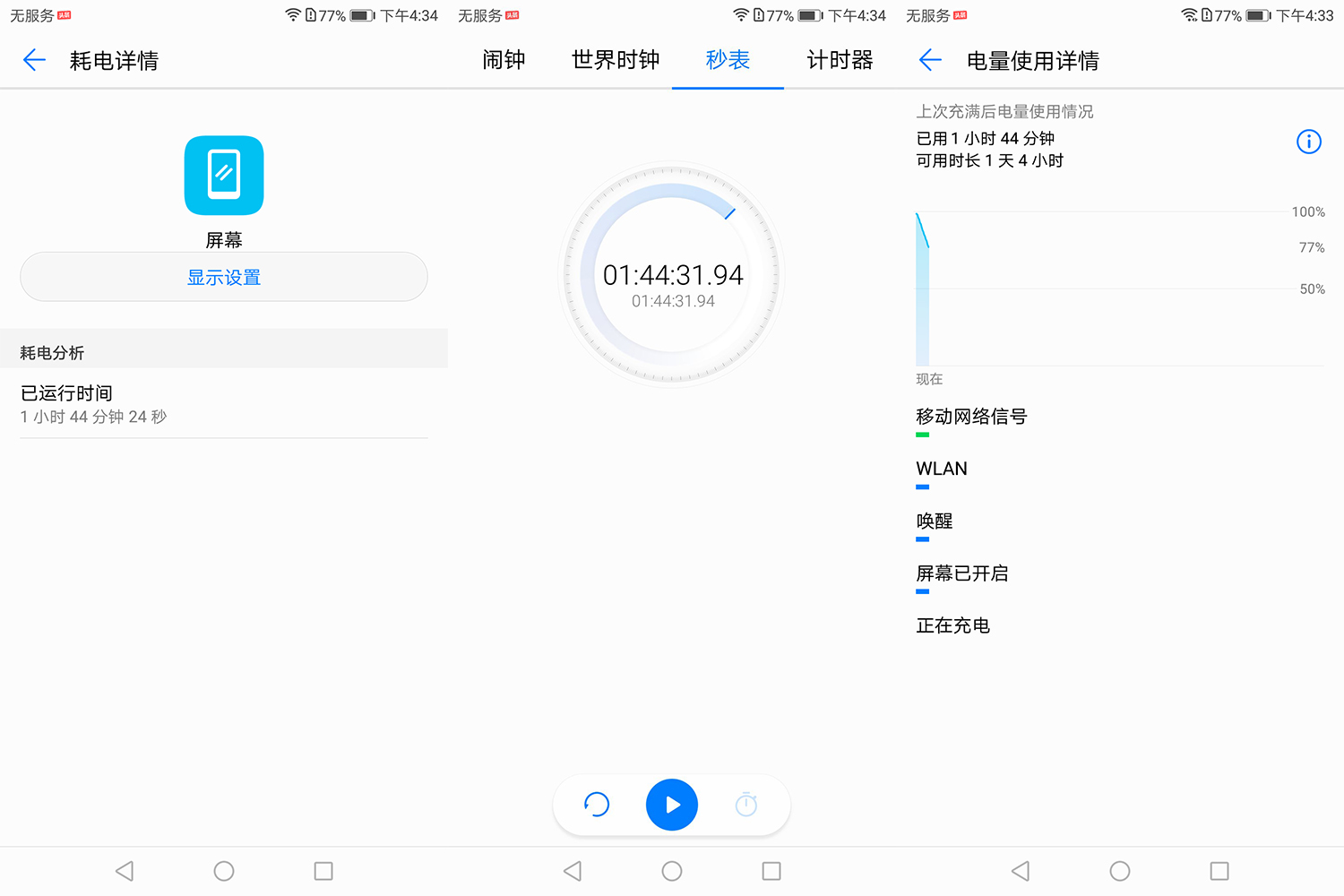The height and width of the screenshot is (896, 1344).
Task: Select the 移动网络信号 usage item
Action: 971,417
